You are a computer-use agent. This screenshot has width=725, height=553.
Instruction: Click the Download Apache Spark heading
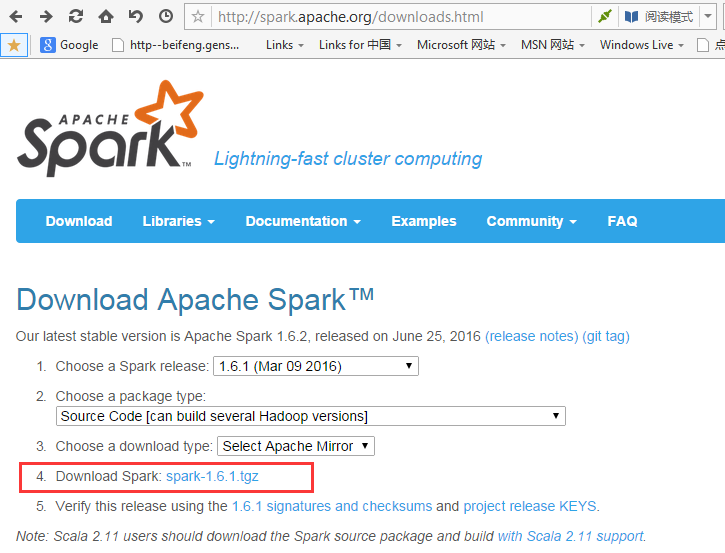tap(195, 300)
